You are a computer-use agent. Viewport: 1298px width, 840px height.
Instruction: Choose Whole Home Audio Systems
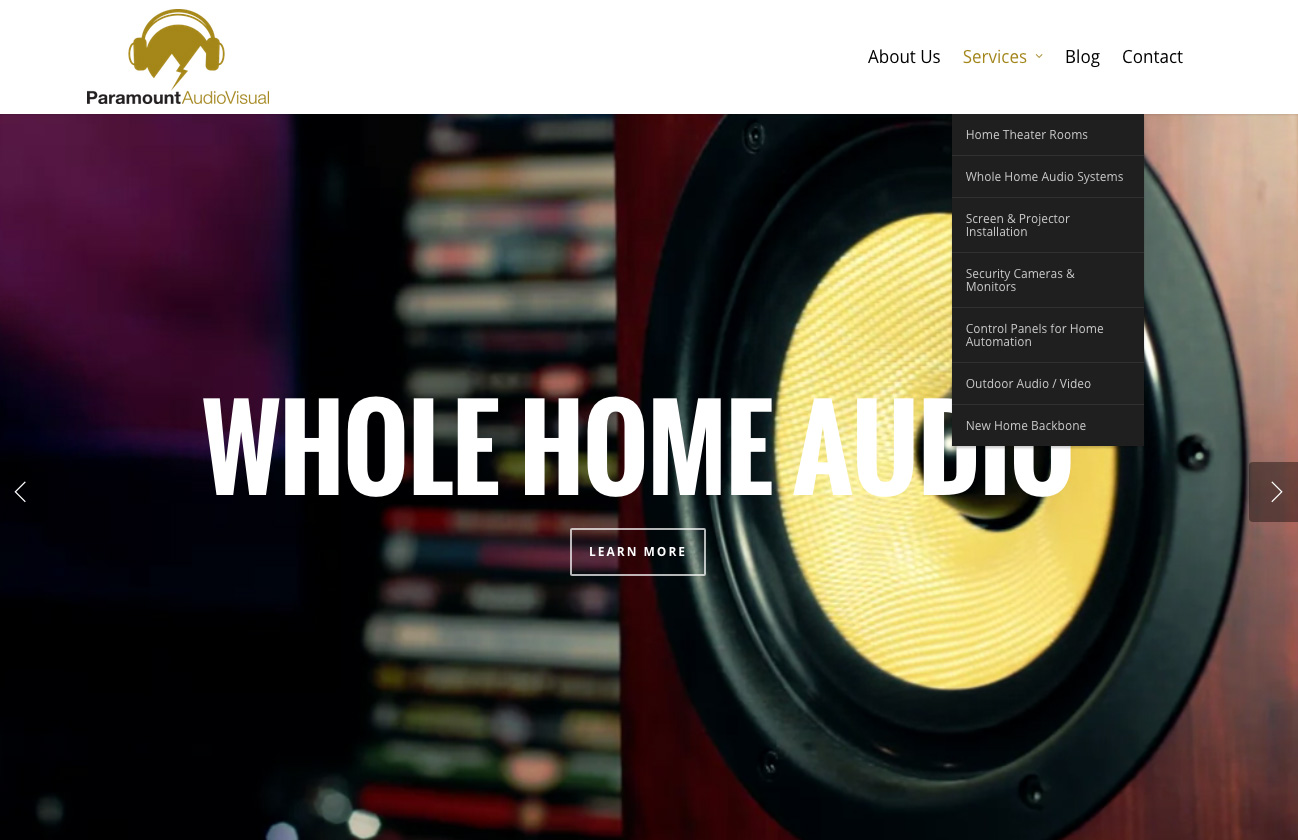(1048, 177)
